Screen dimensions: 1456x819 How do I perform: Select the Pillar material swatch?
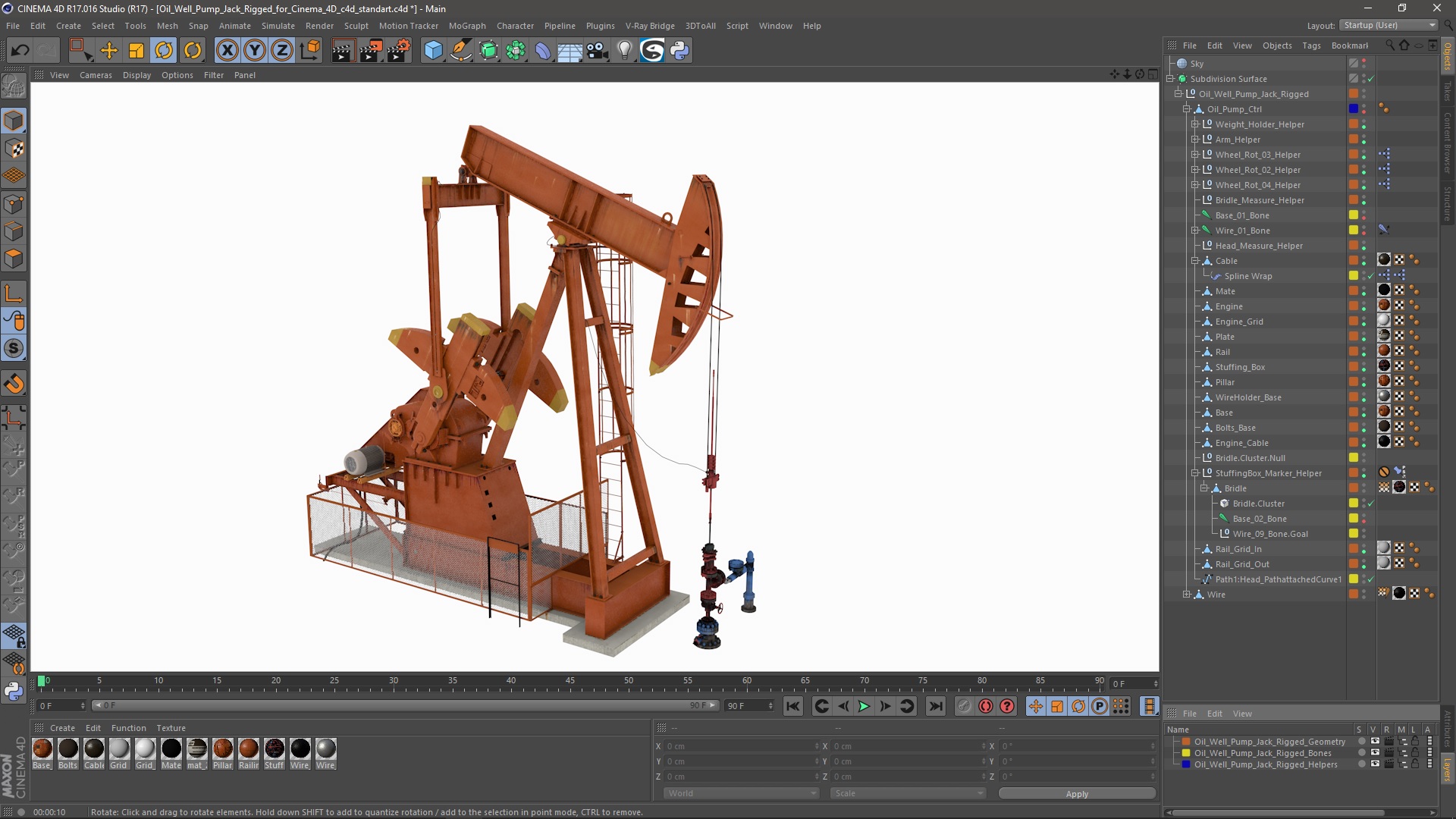click(223, 749)
